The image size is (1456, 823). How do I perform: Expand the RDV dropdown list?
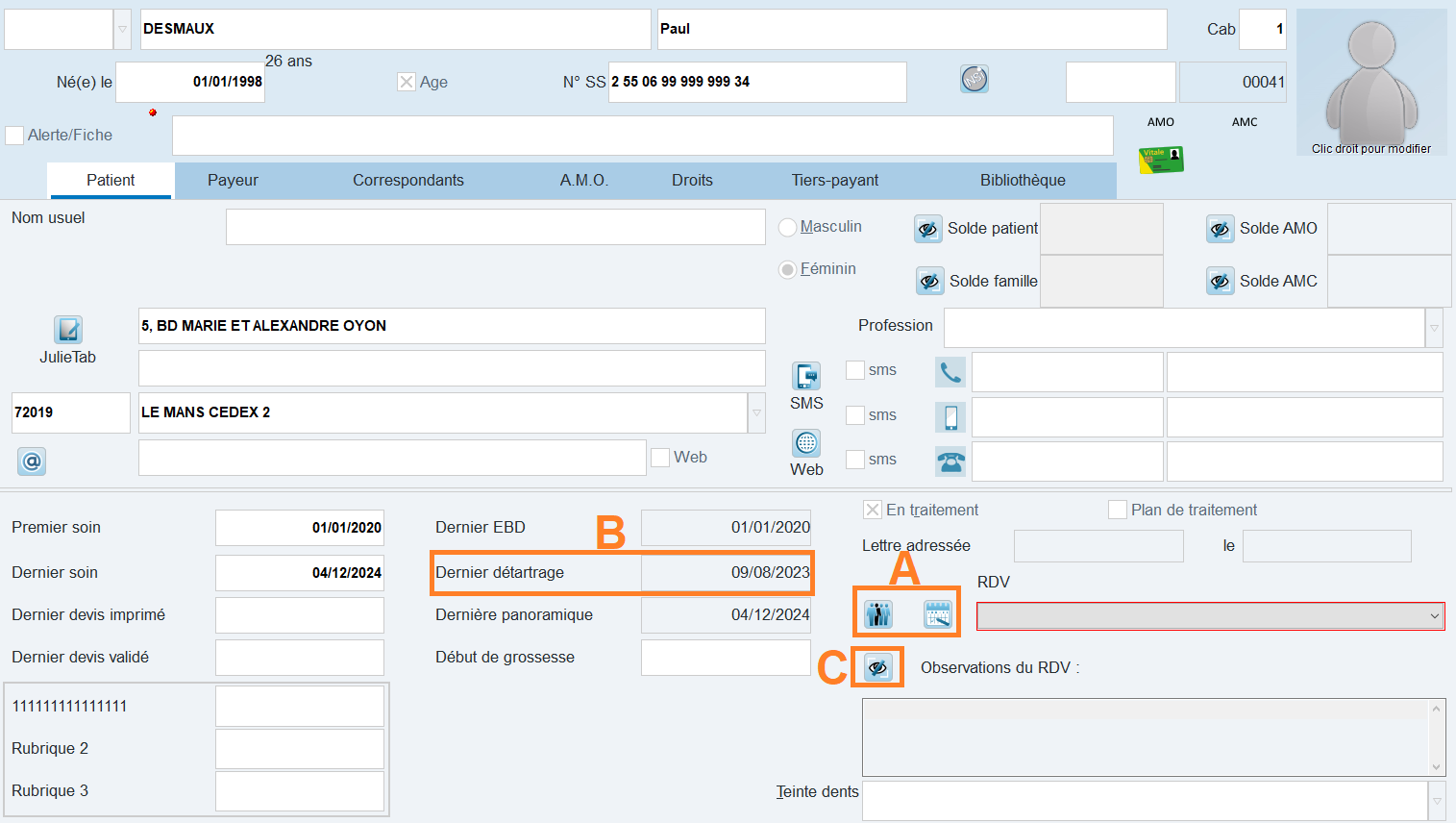[1435, 616]
